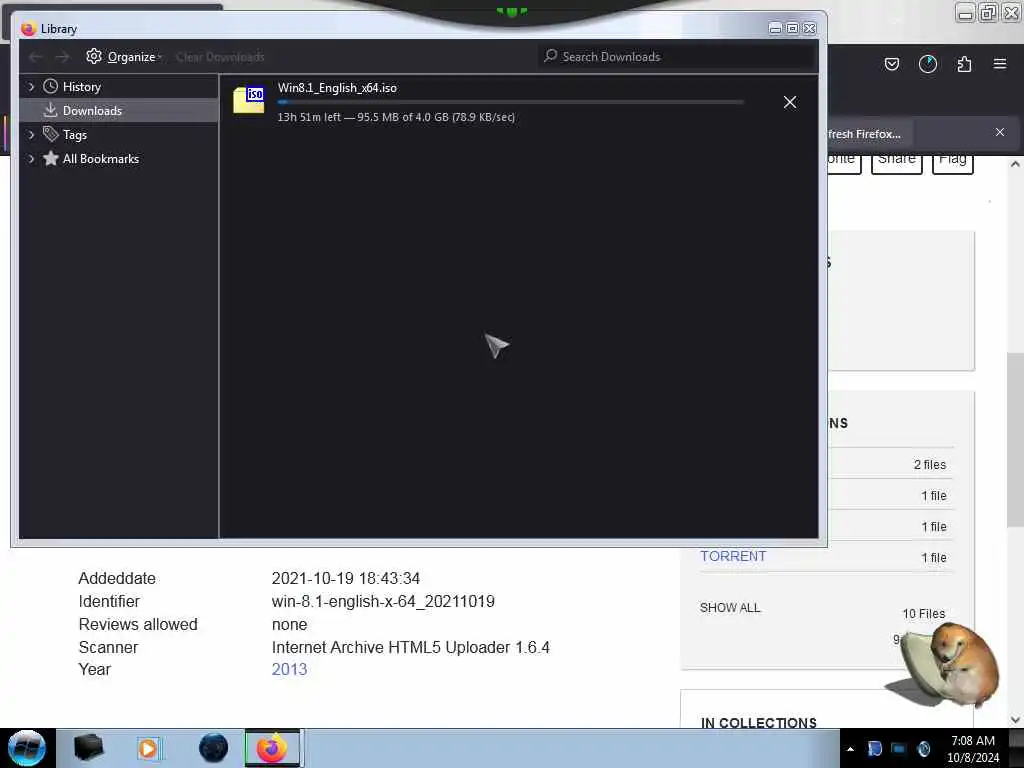
Task: Click the Addeddate value 2021-10-19 18:43:34
Action: point(345,579)
